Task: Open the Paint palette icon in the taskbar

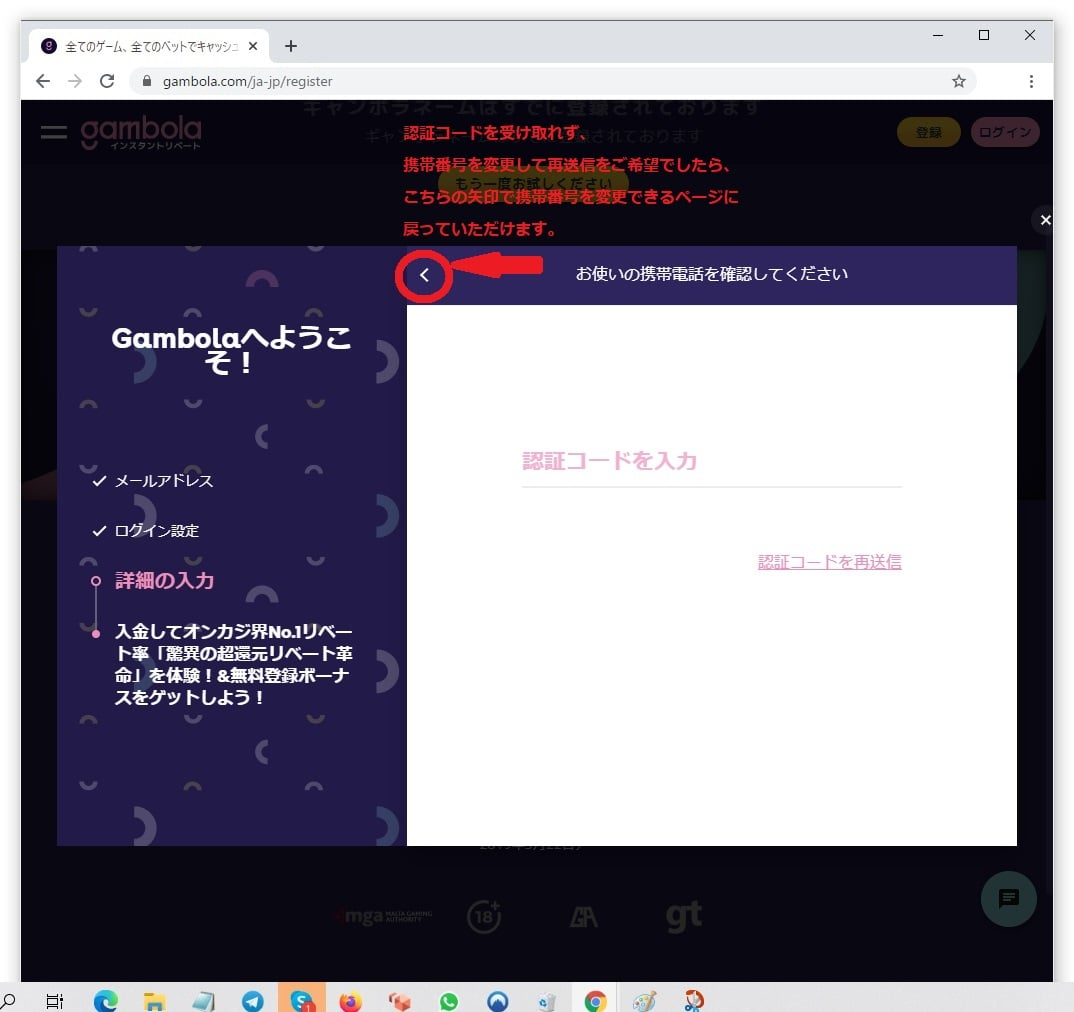Action: 645,1001
